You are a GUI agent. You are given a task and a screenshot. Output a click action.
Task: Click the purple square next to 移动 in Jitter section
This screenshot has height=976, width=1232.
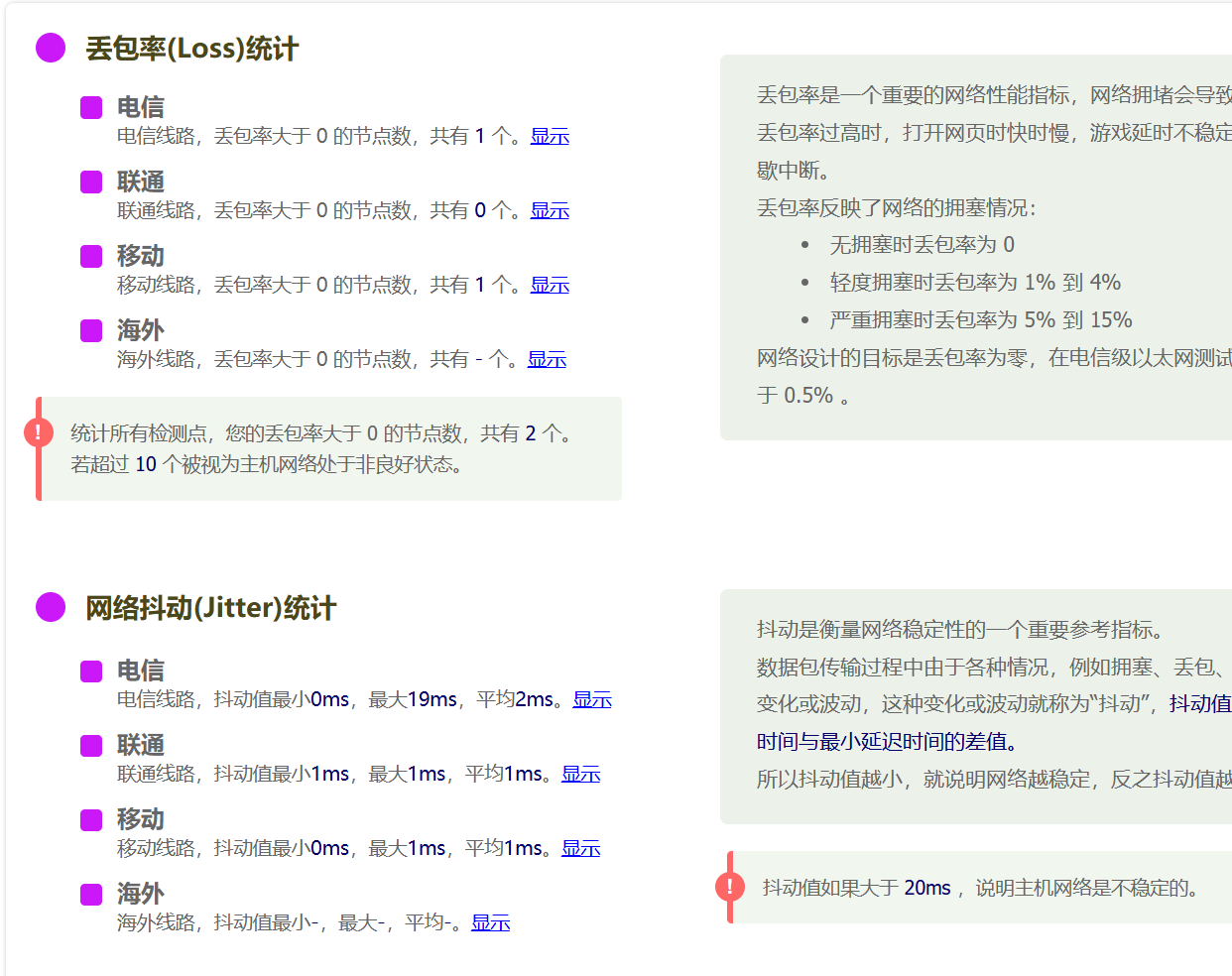tap(91, 819)
